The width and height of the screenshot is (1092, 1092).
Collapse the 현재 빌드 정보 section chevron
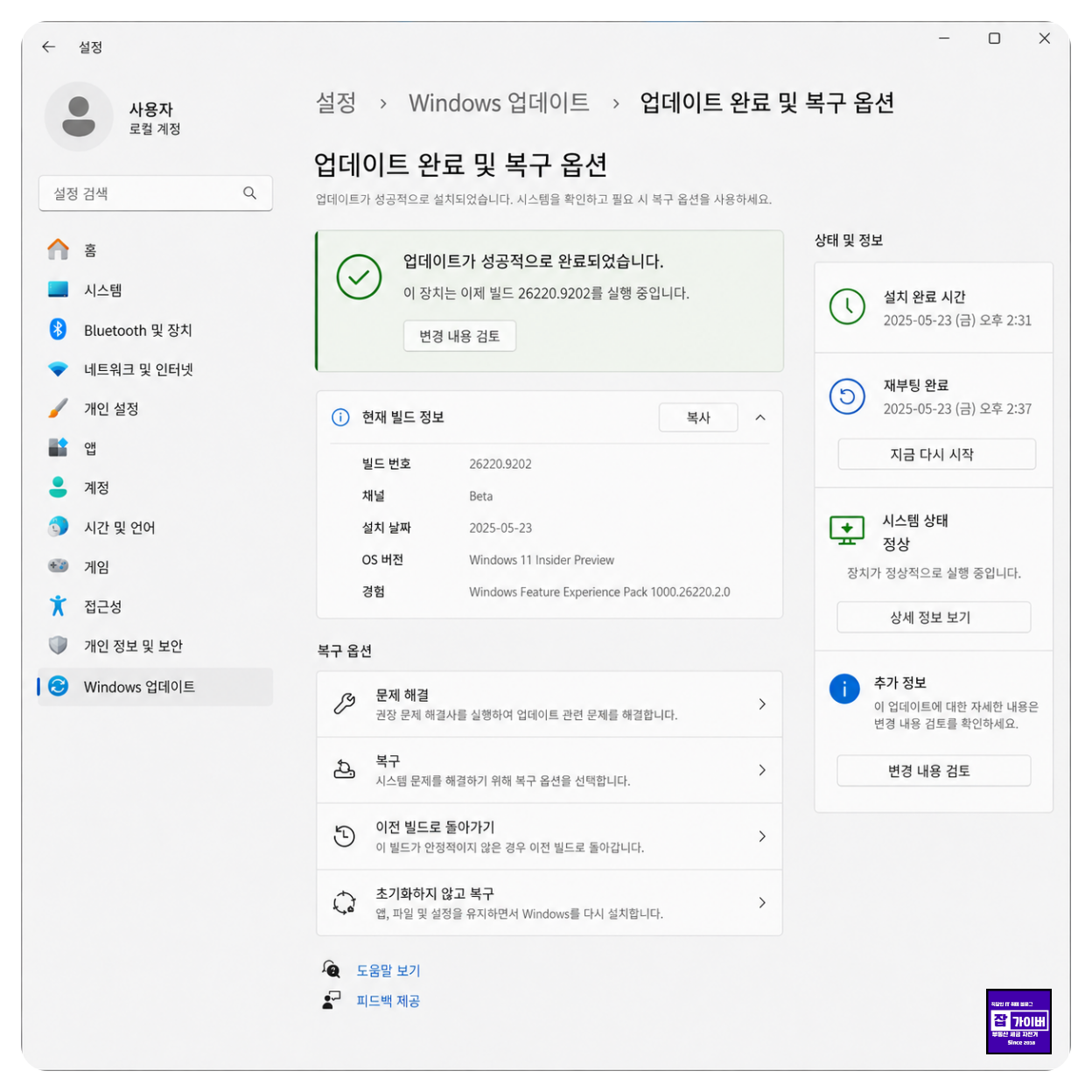point(760,417)
